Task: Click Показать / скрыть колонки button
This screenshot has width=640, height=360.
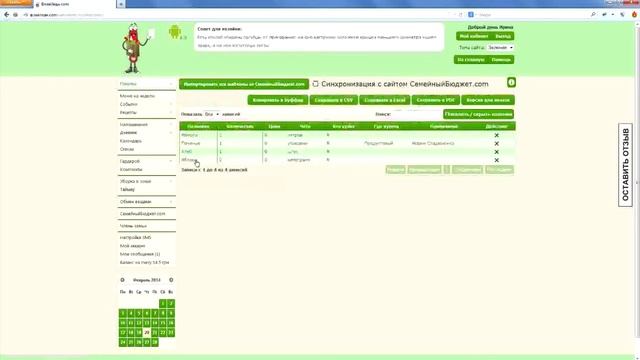Action: pos(478,114)
